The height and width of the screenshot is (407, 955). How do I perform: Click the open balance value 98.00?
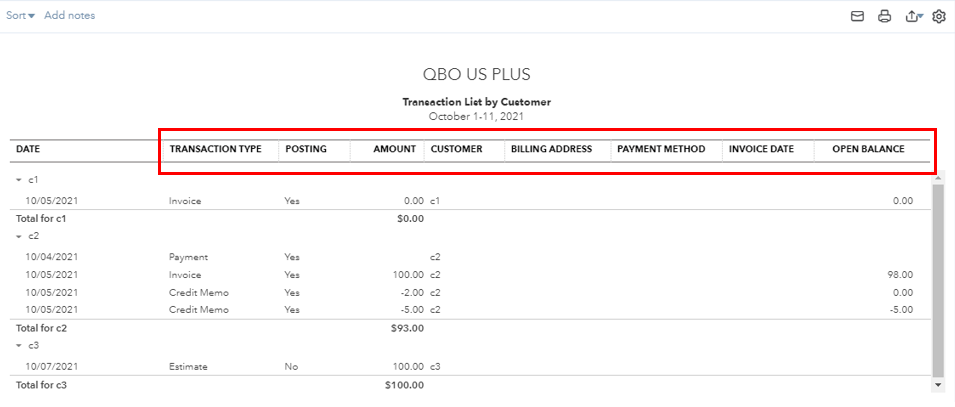pyautogui.click(x=901, y=275)
